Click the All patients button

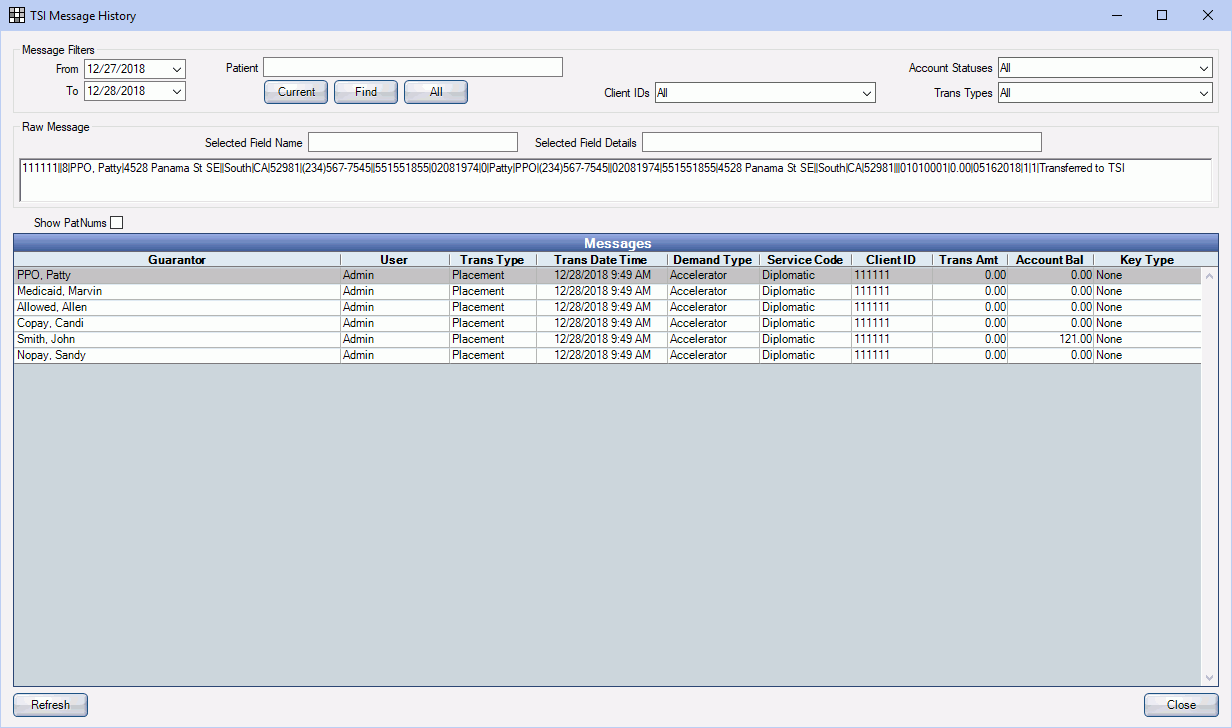[436, 92]
